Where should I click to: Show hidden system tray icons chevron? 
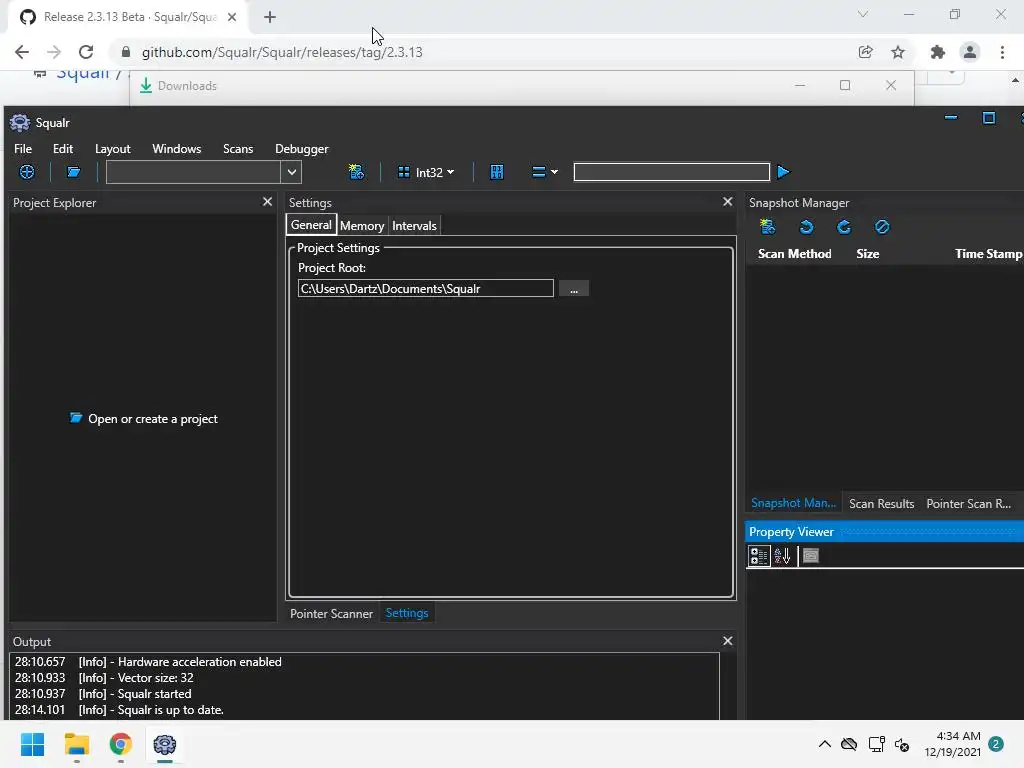pyautogui.click(x=825, y=744)
